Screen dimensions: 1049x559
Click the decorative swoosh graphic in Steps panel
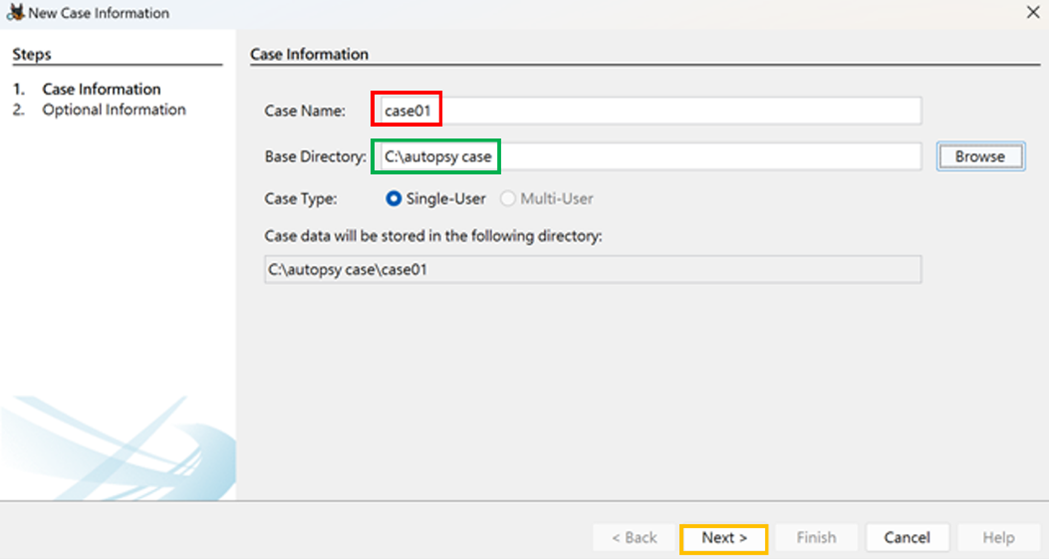(x=118, y=447)
